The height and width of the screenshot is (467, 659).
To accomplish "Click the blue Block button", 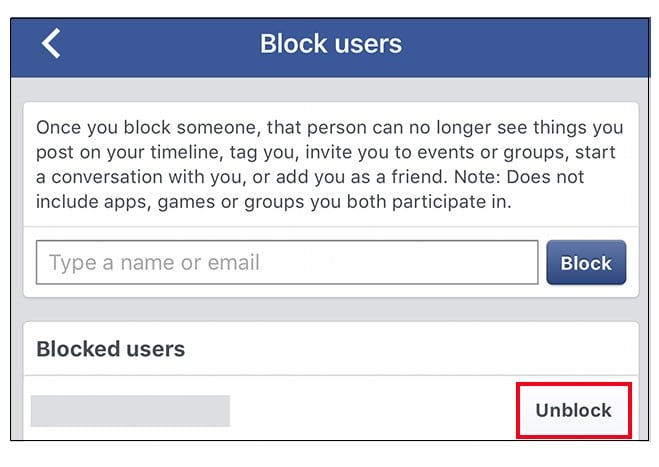I will pyautogui.click(x=586, y=263).
